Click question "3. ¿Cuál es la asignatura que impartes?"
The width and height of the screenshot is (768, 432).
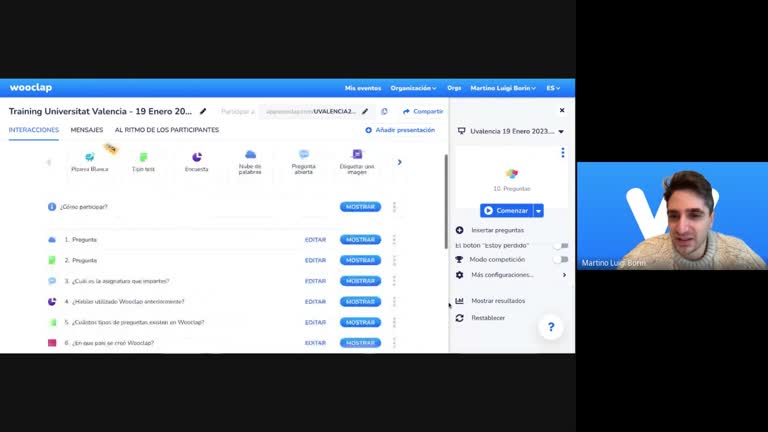tap(117, 281)
